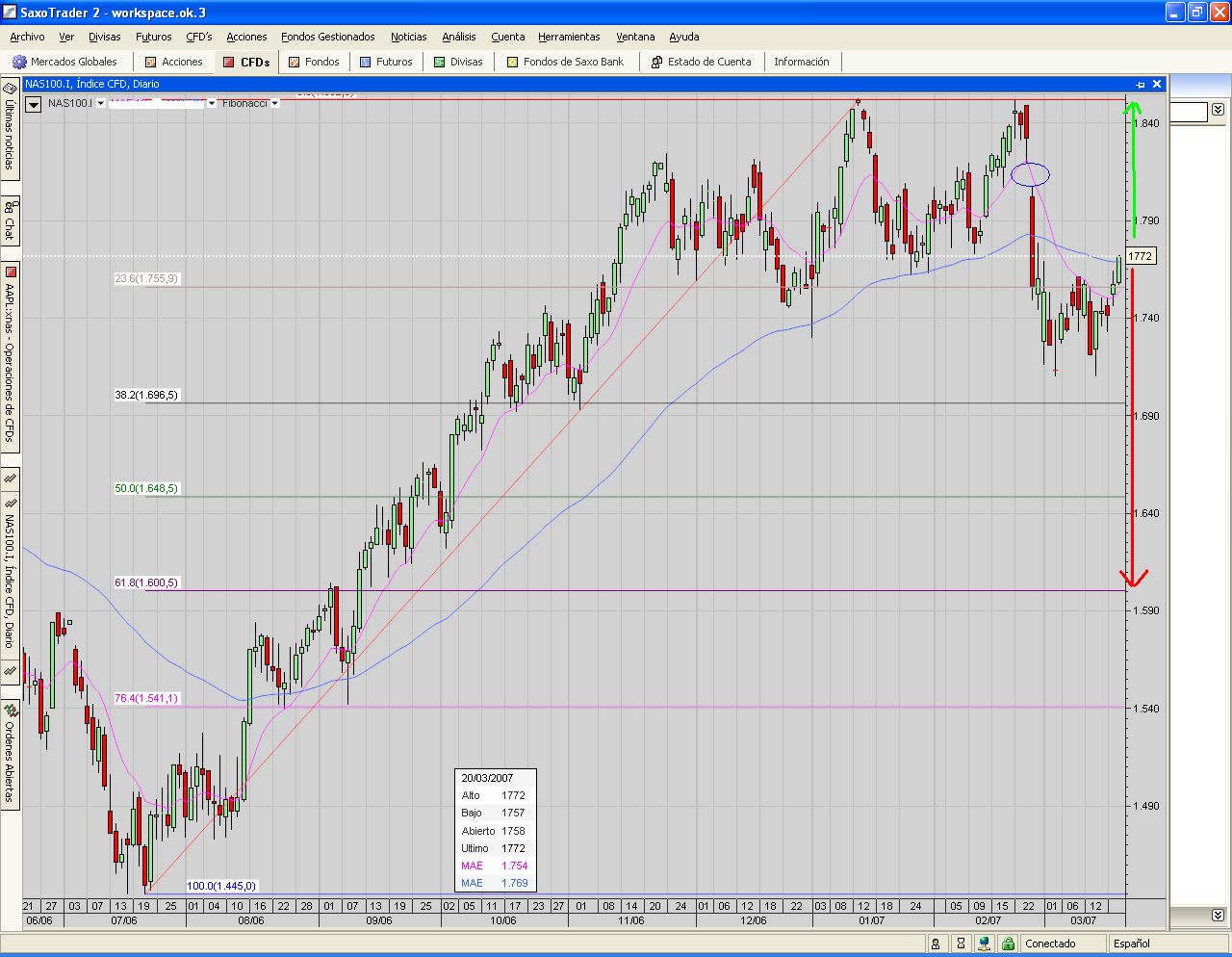Image resolution: width=1232 pixels, height=957 pixels.
Task: Click the user account icon in status bar
Action: pos(936,944)
